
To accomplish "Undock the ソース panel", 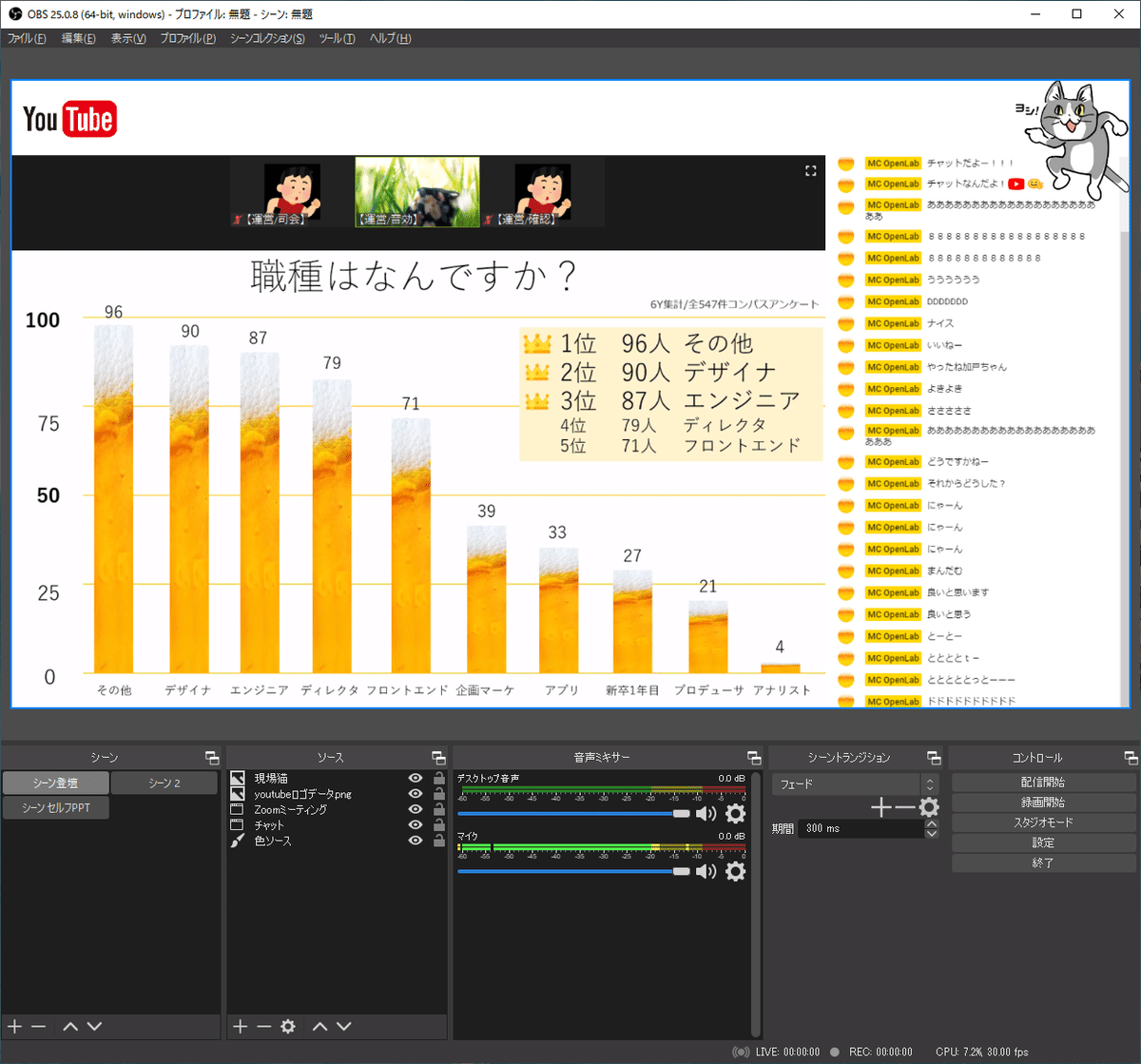I will pos(438,758).
